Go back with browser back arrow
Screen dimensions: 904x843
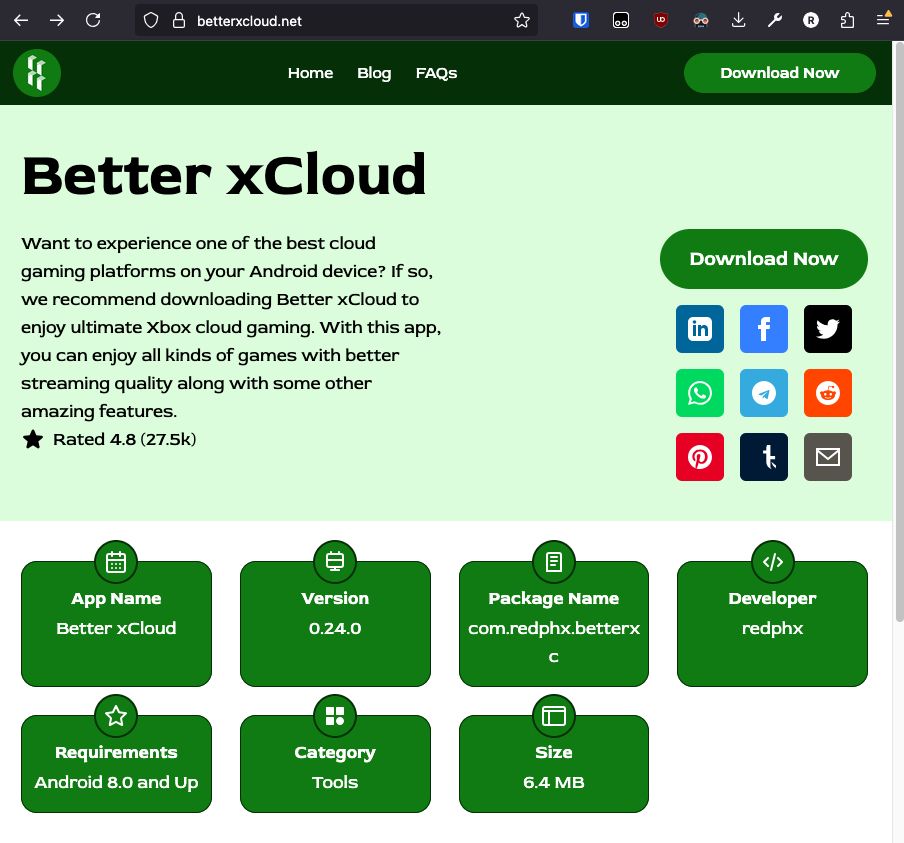point(21,21)
